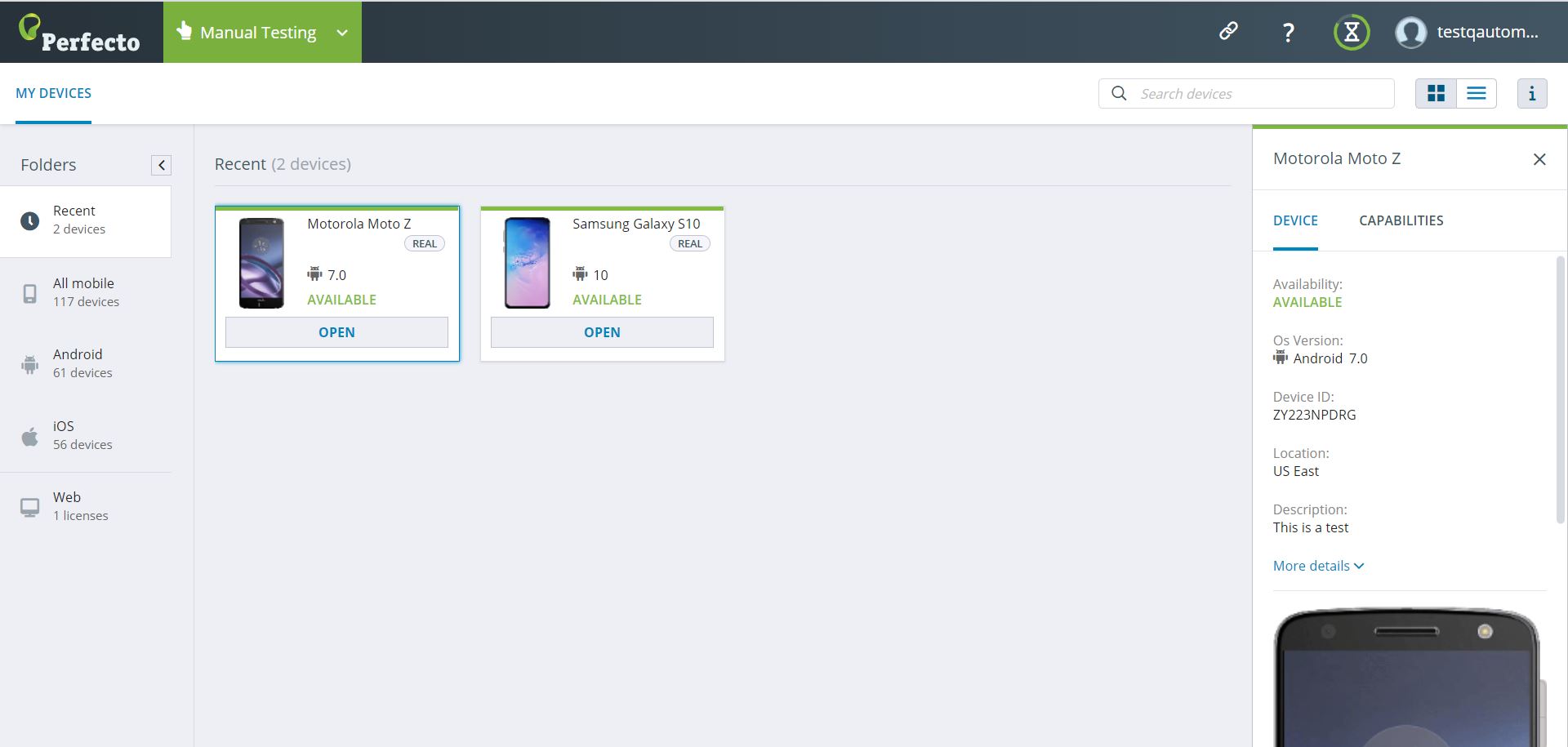The image size is (1568, 747).
Task: Click the Motorola Moto Z card thumbnail
Action: (261, 263)
